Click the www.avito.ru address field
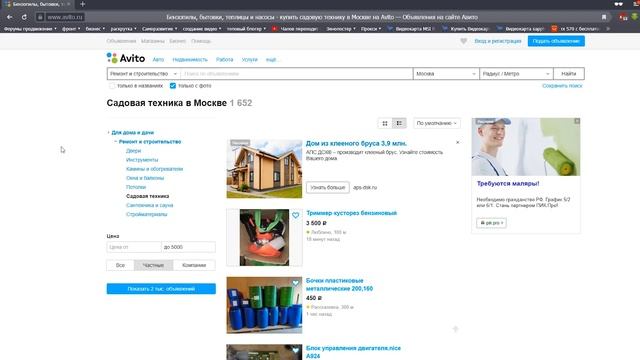Viewport: 640px width, 360px height. [x=65, y=17]
